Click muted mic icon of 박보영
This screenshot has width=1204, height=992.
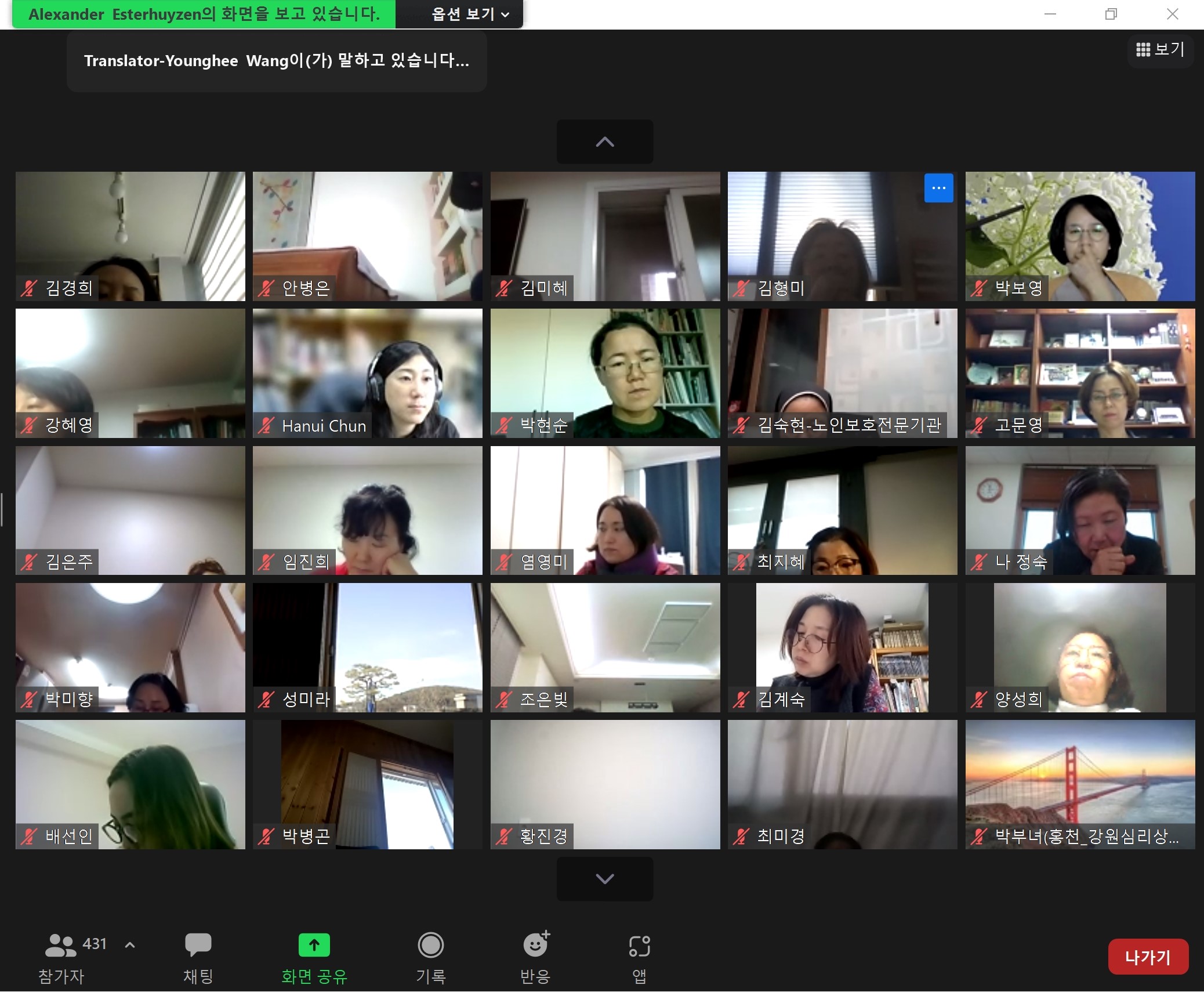pyautogui.click(x=979, y=288)
